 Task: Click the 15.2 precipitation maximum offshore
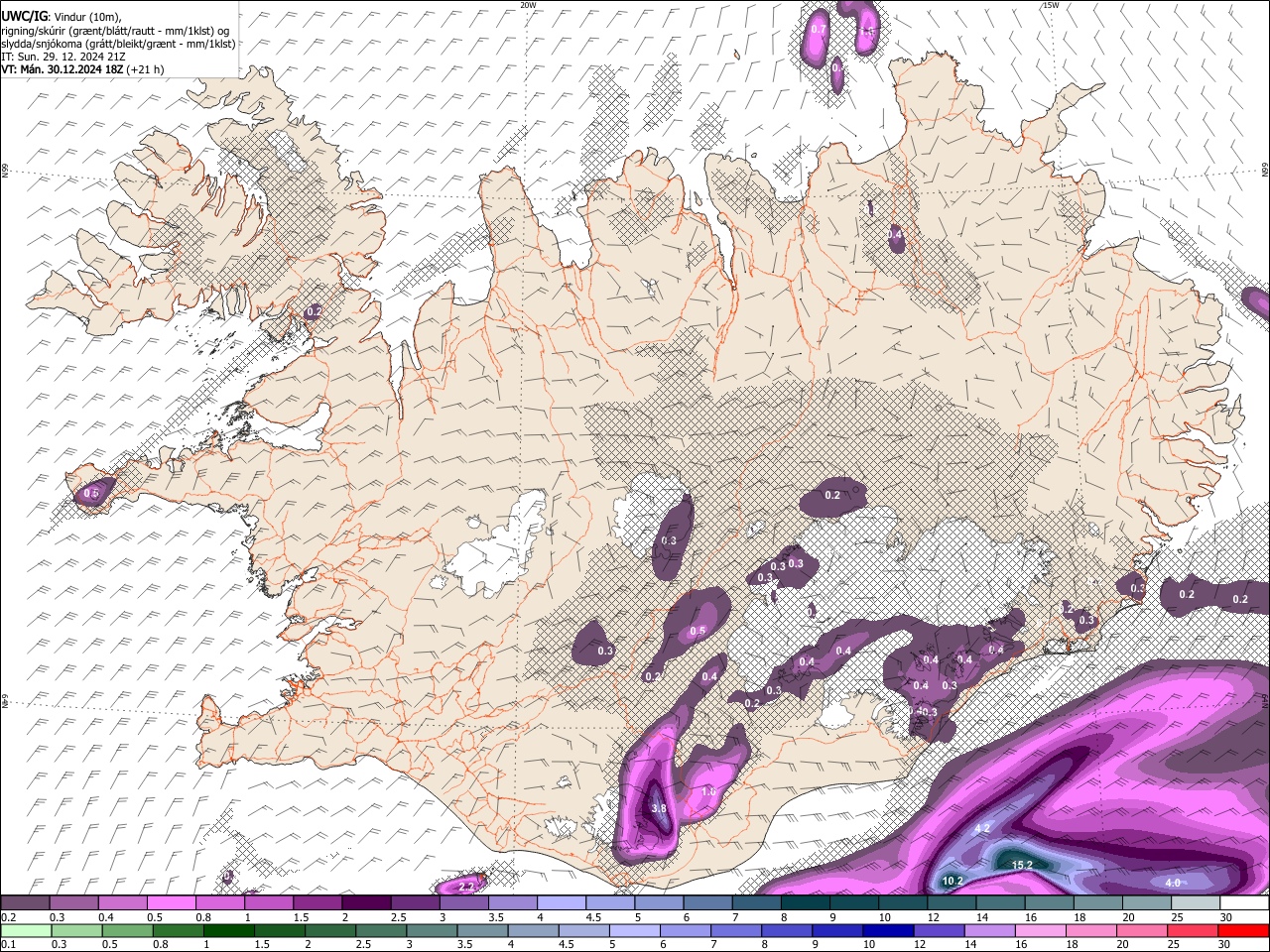1022,865
